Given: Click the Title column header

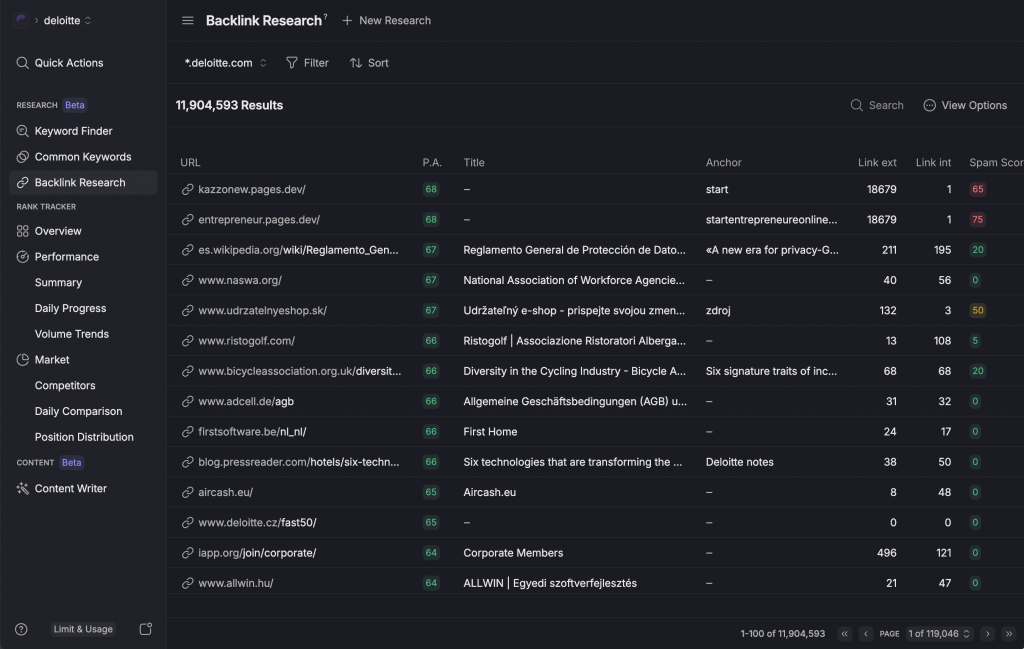Looking at the screenshot, I should pyautogui.click(x=474, y=163).
